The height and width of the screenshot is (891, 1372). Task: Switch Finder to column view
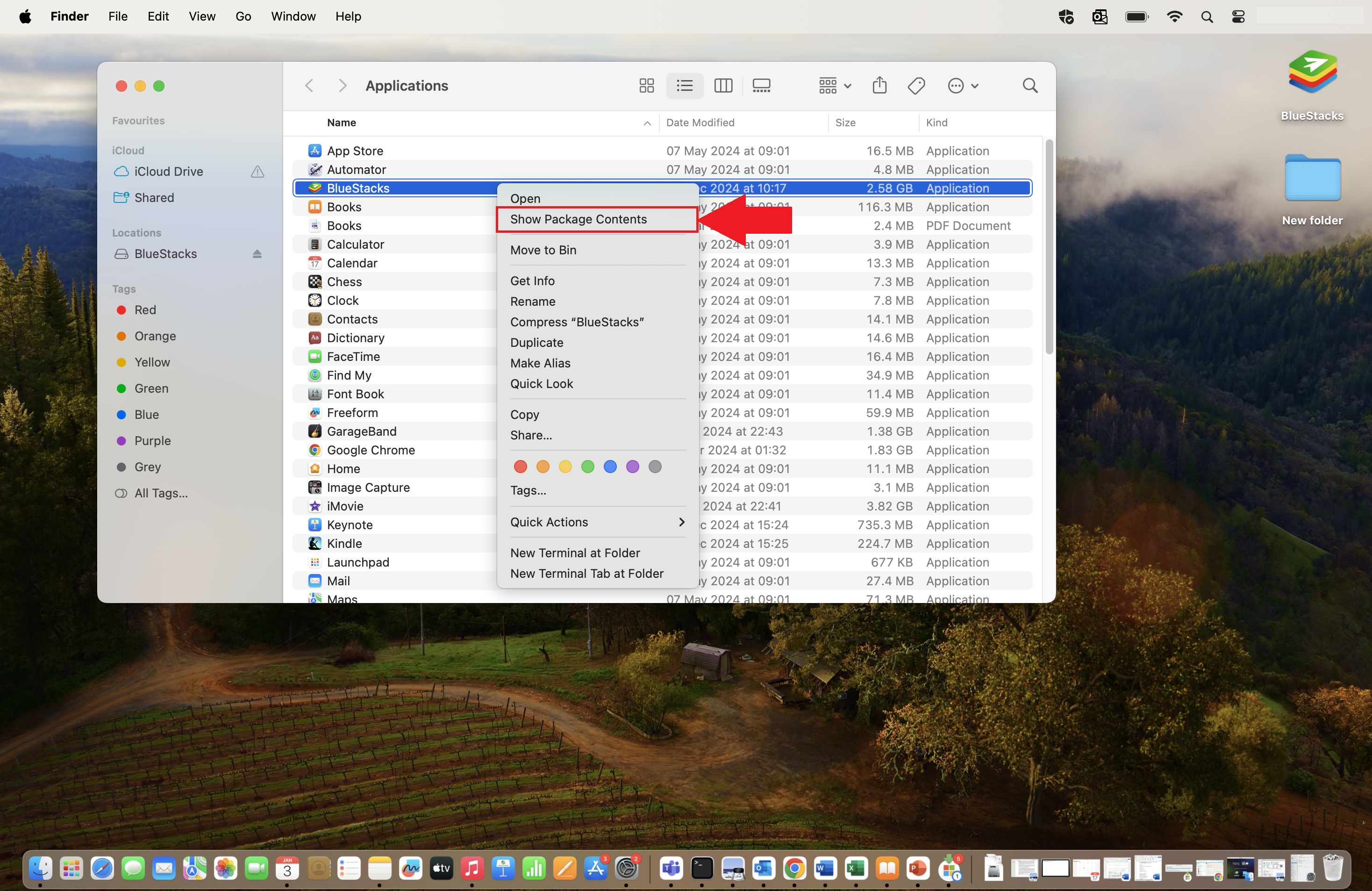(x=723, y=86)
